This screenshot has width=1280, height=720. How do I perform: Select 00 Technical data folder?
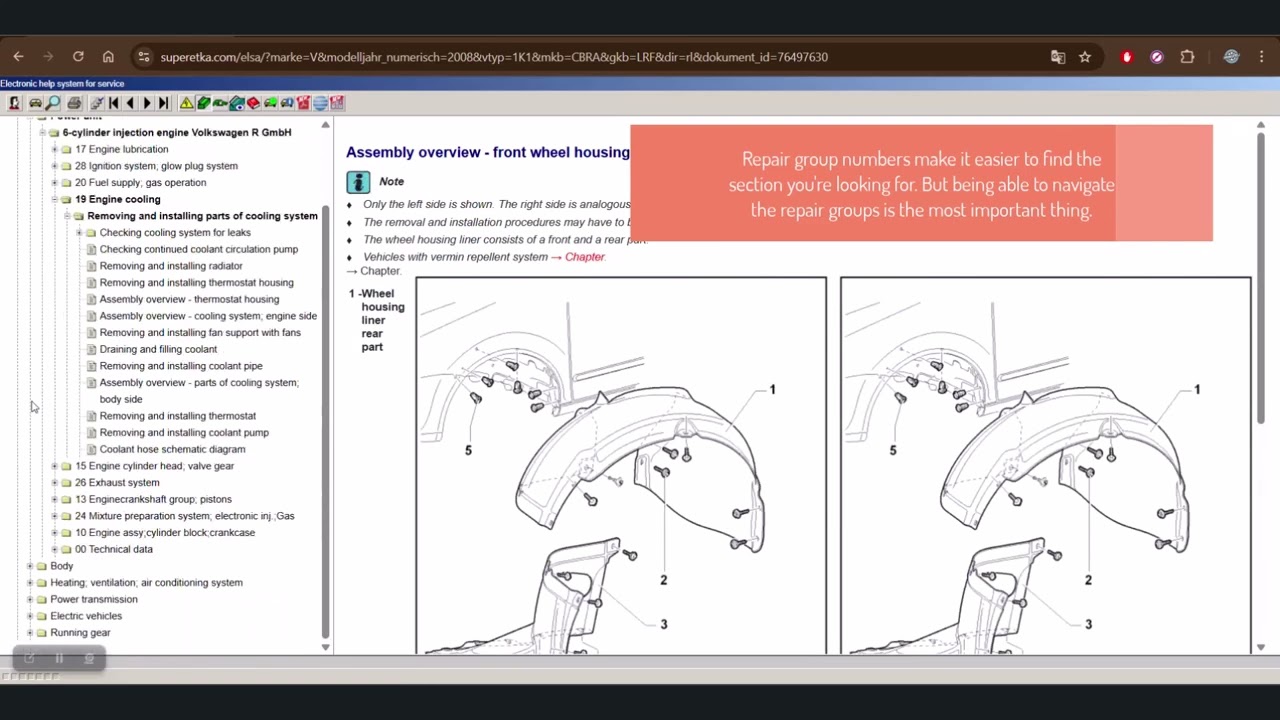pos(114,549)
